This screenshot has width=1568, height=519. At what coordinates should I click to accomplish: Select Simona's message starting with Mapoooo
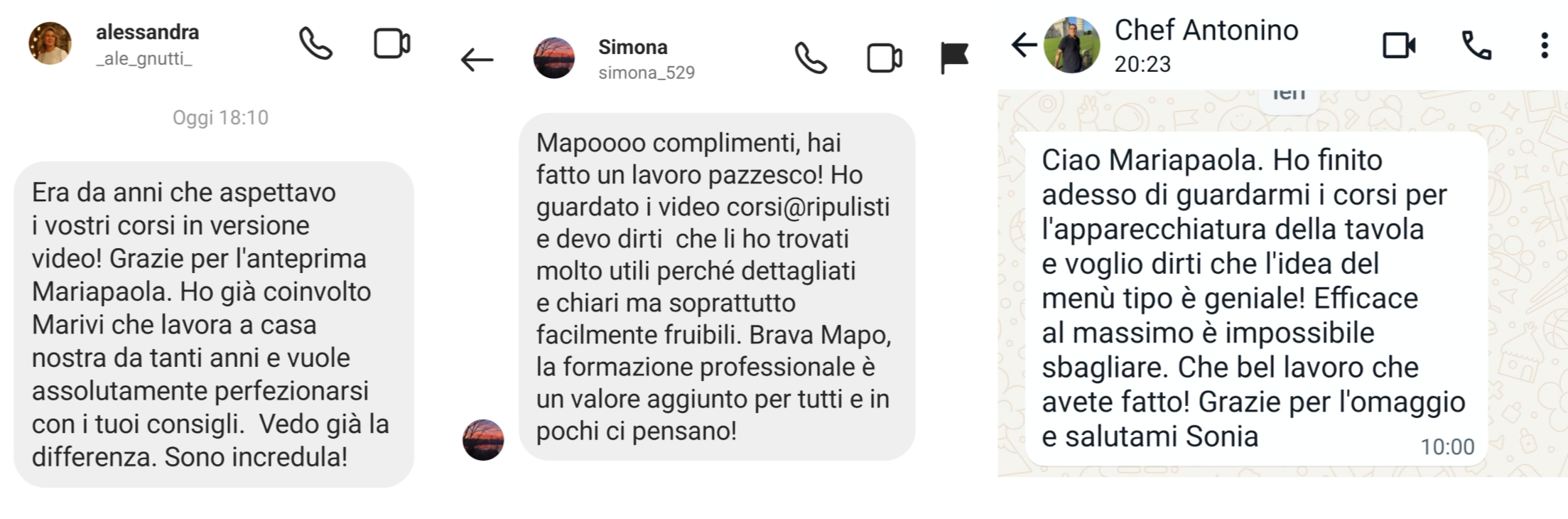tap(717, 287)
